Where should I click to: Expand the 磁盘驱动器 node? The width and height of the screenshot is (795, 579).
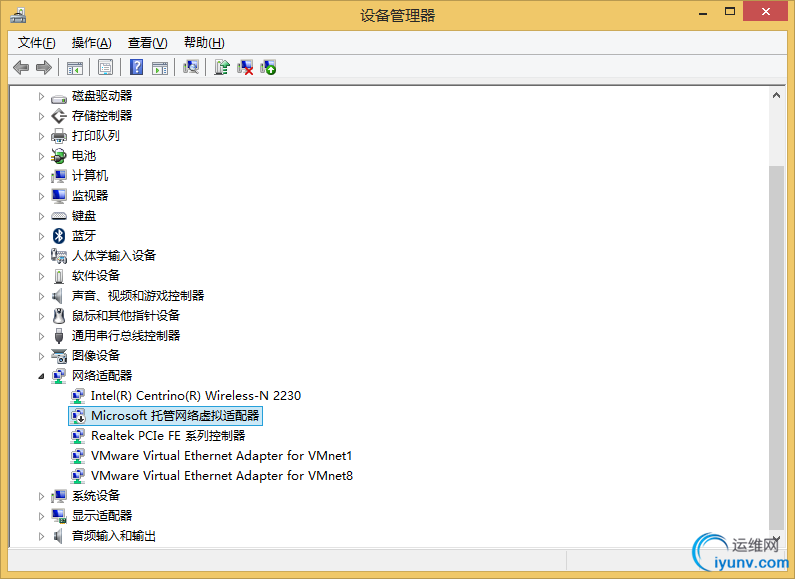point(41,96)
